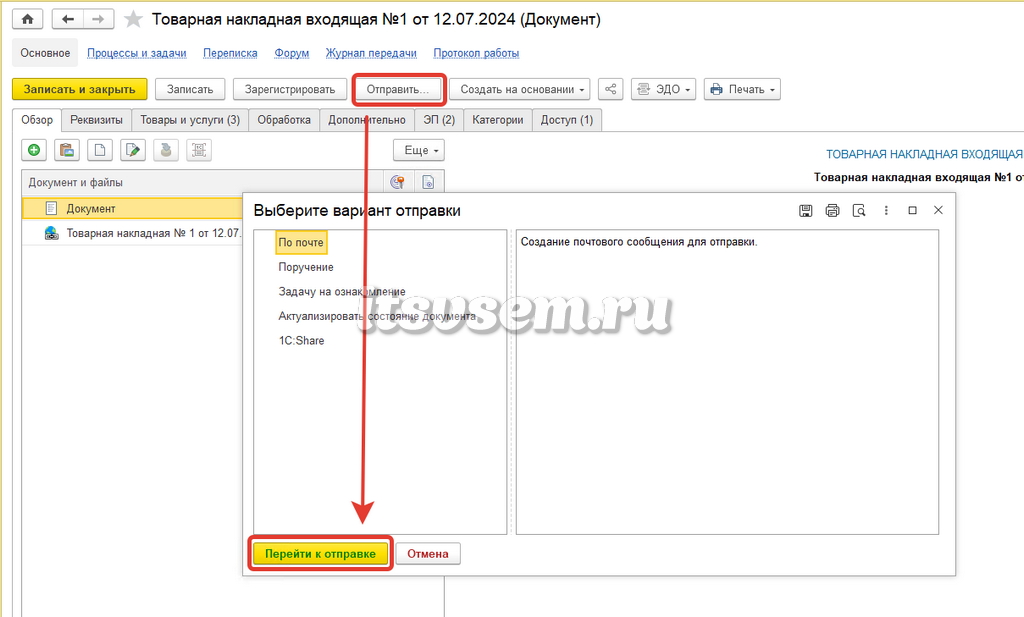1024x617 pixels.
Task: Select the 1C:Share option
Action: click(x=302, y=341)
